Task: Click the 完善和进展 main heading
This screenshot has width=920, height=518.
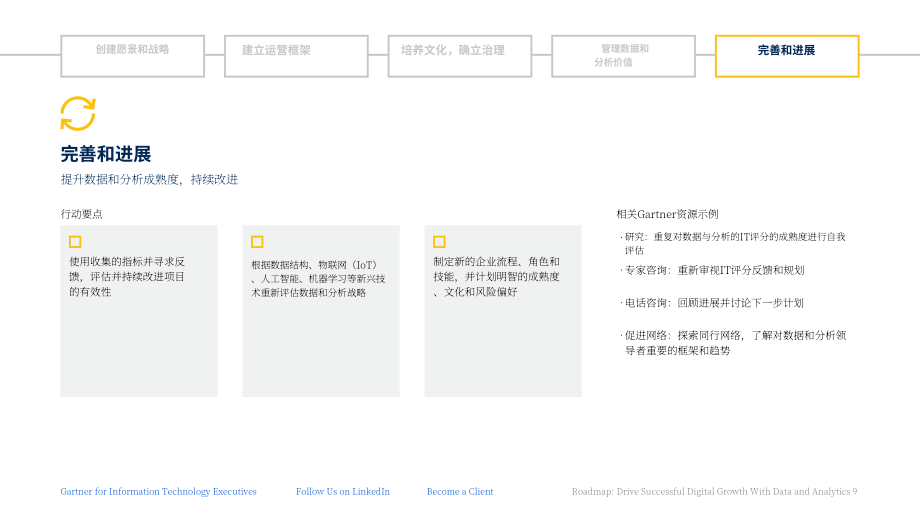Action: (106, 154)
